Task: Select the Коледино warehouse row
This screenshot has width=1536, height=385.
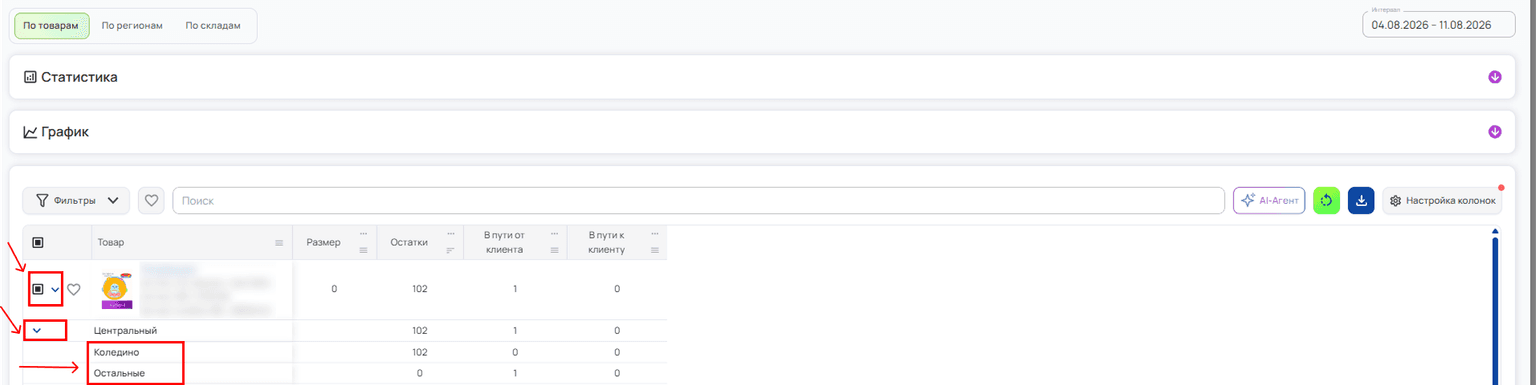Action: [x=345, y=352]
